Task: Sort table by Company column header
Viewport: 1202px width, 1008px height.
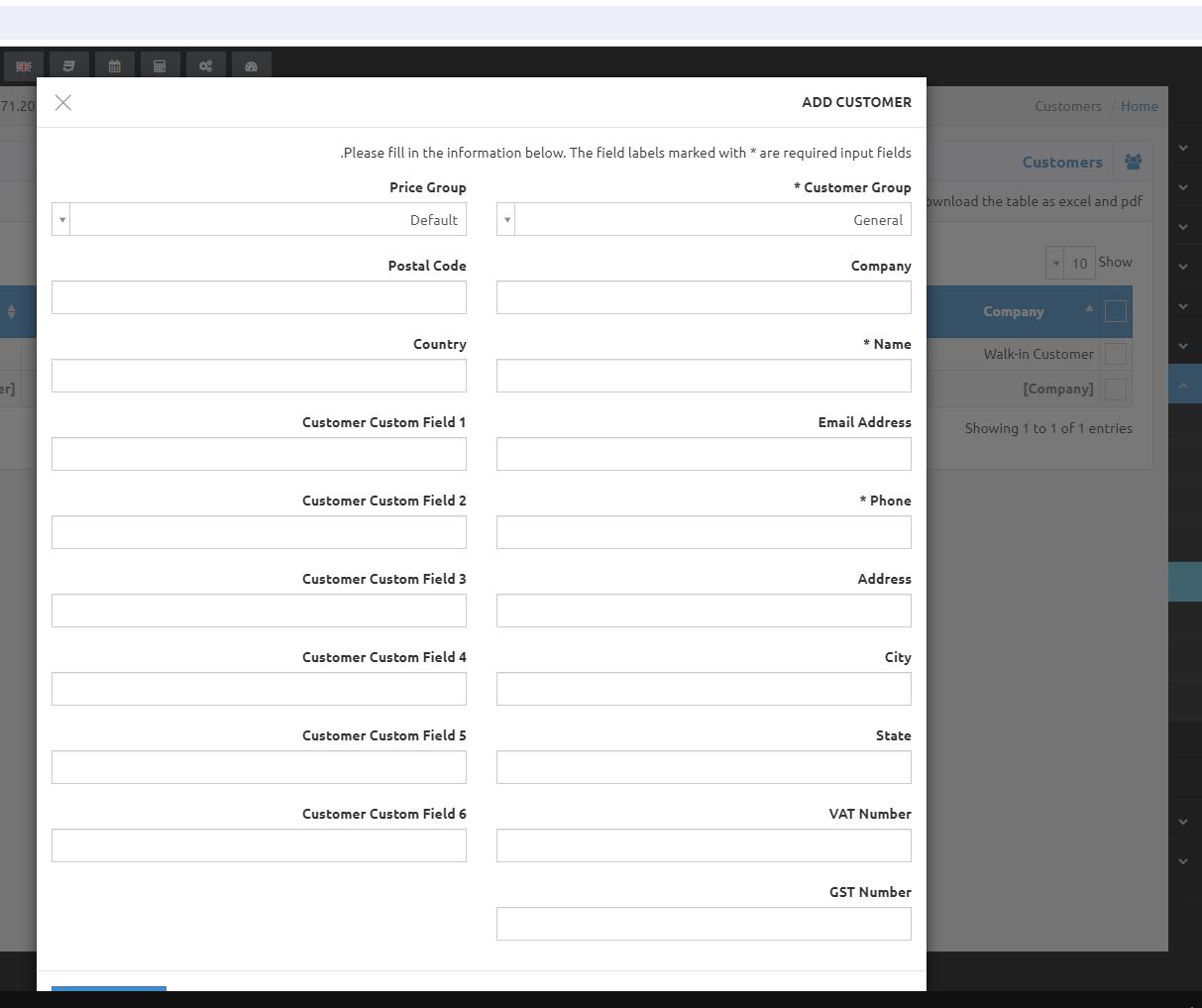Action: (x=1014, y=311)
